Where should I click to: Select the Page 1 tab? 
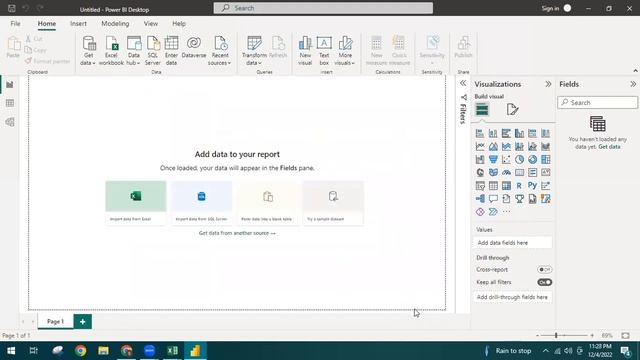point(56,322)
